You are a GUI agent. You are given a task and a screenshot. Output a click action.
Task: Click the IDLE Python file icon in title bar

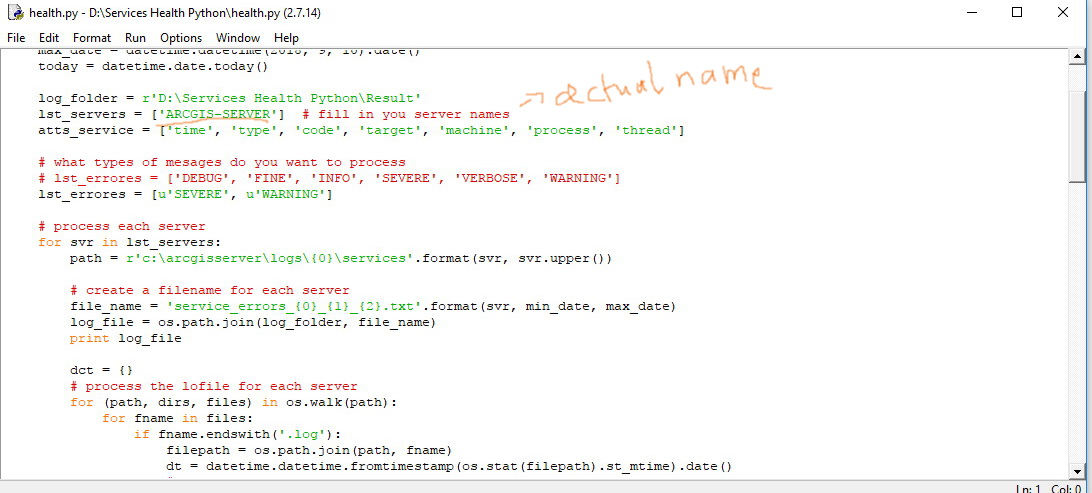[15, 13]
